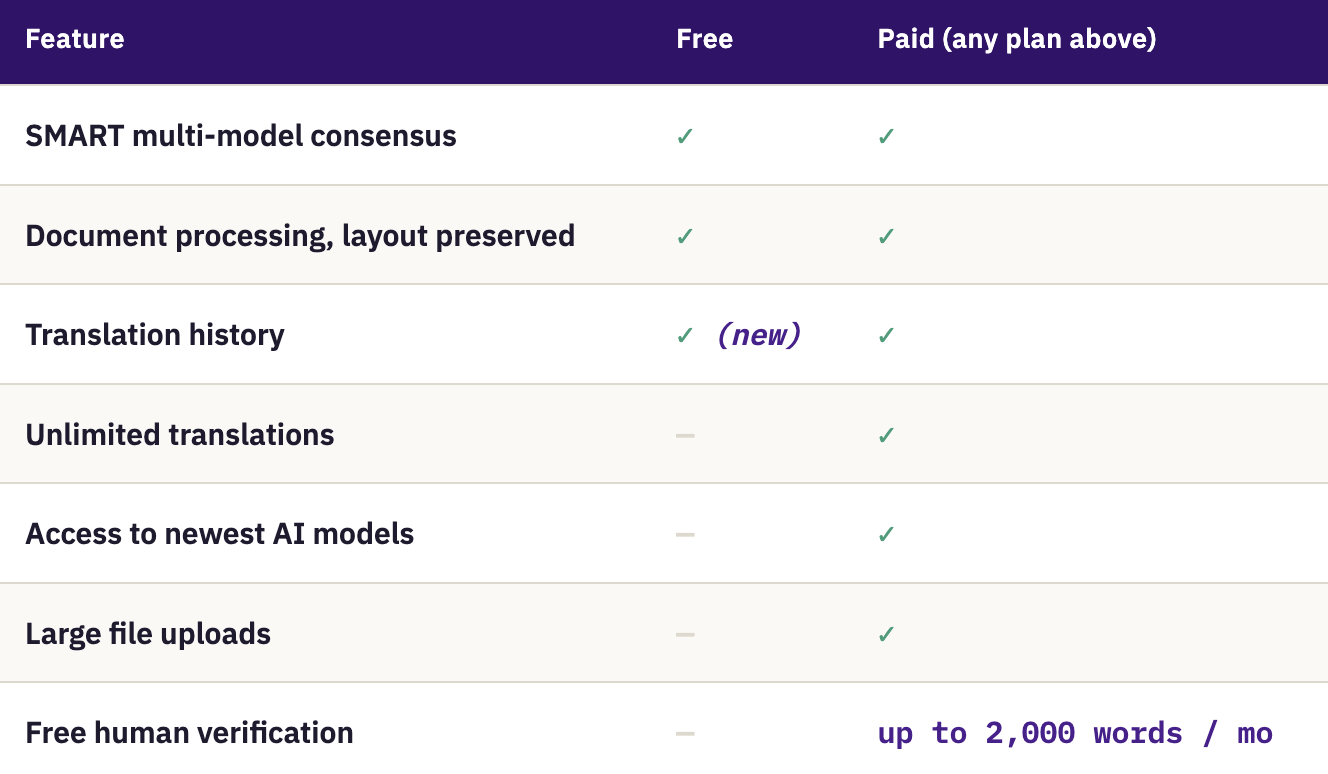The image size is (1328, 774).
Task: Click Free dash for Free human verification
Action: click(685, 733)
